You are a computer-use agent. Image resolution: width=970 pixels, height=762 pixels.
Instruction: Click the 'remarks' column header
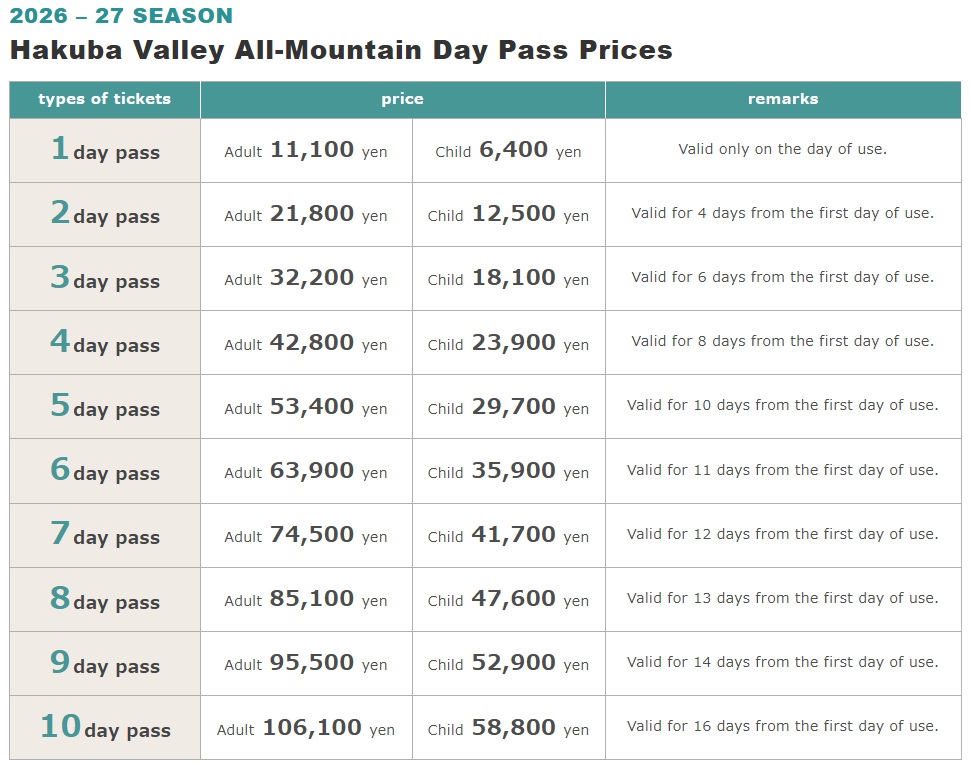pyautogui.click(x=783, y=99)
